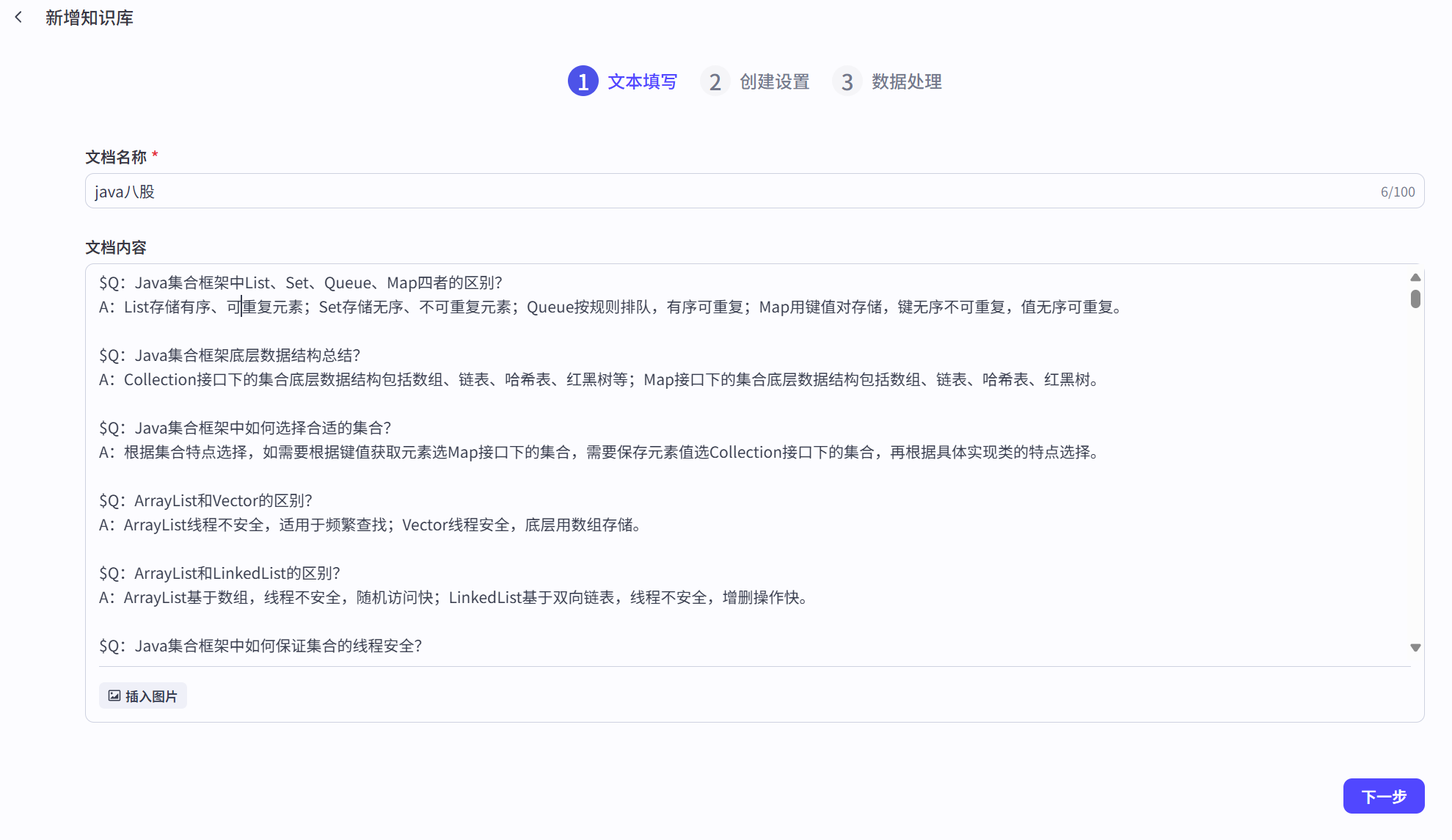
Task: Click the line "$Q：Java集合框架中如何保证集合的线程安全？"
Action: (260, 646)
